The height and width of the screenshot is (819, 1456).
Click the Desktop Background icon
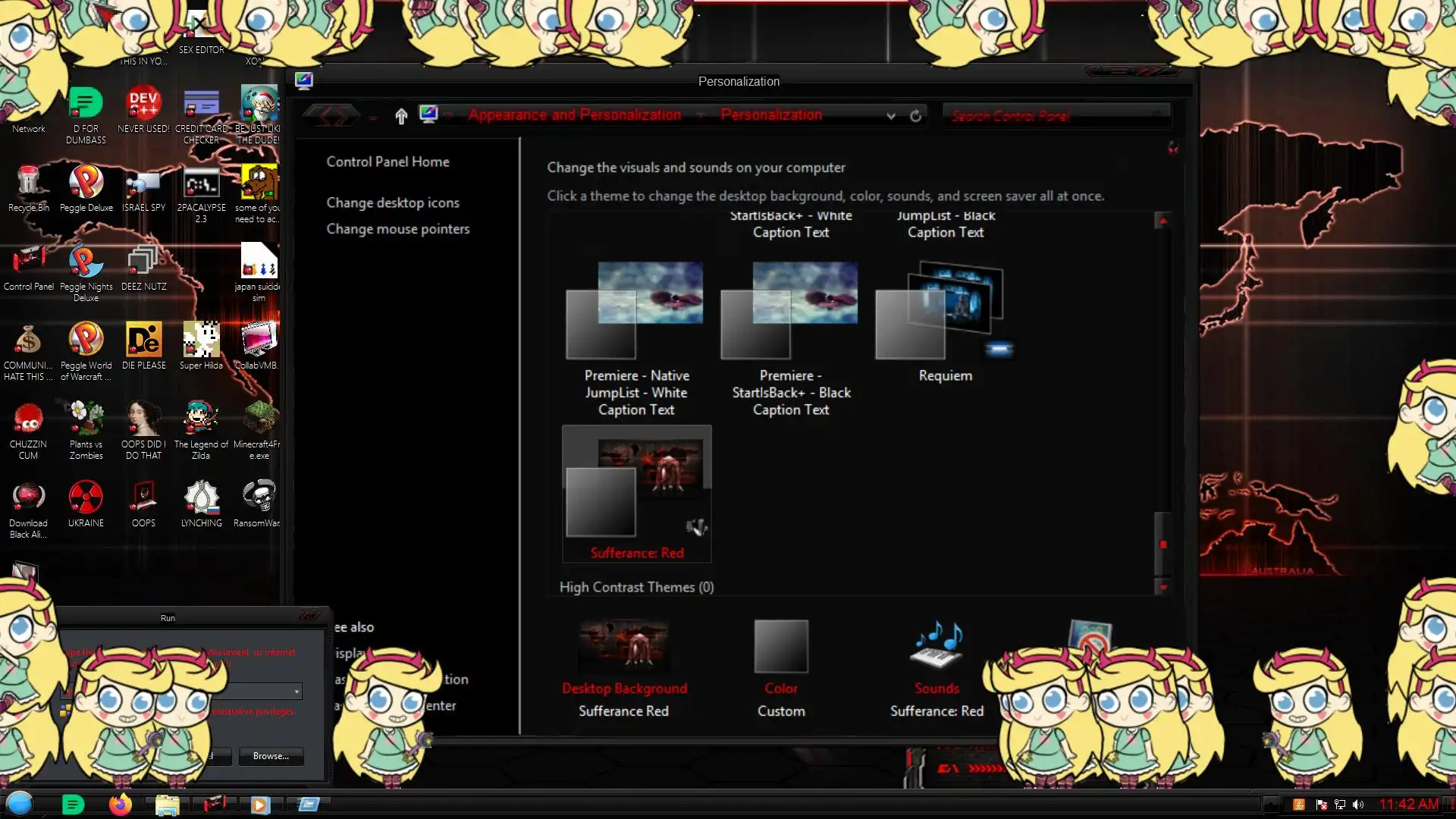[x=623, y=647]
